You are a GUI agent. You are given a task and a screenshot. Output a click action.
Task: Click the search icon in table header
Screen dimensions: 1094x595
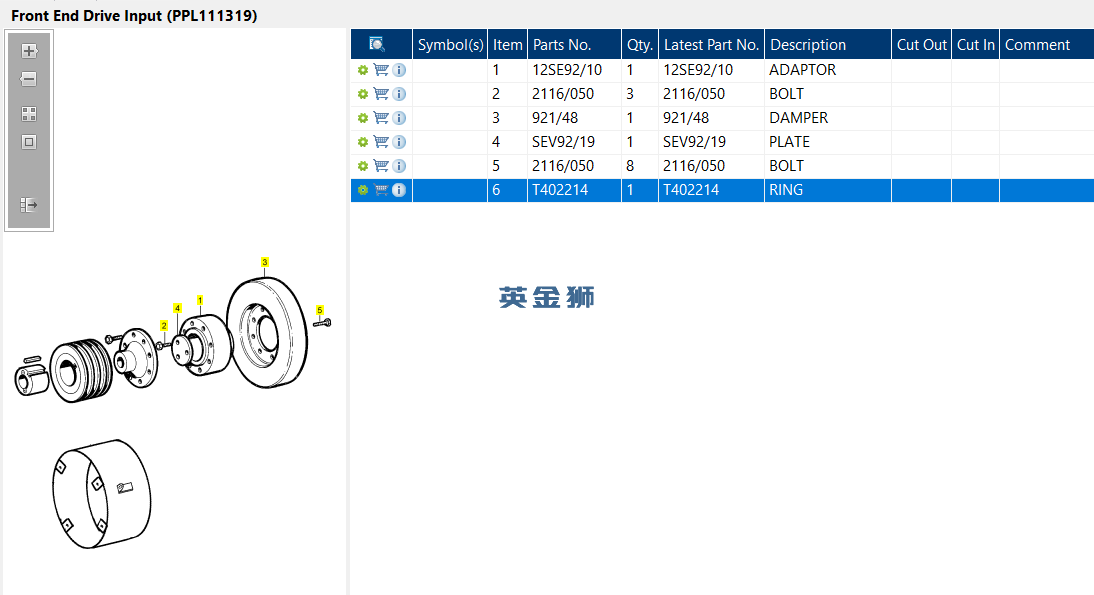click(x=377, y=45)
